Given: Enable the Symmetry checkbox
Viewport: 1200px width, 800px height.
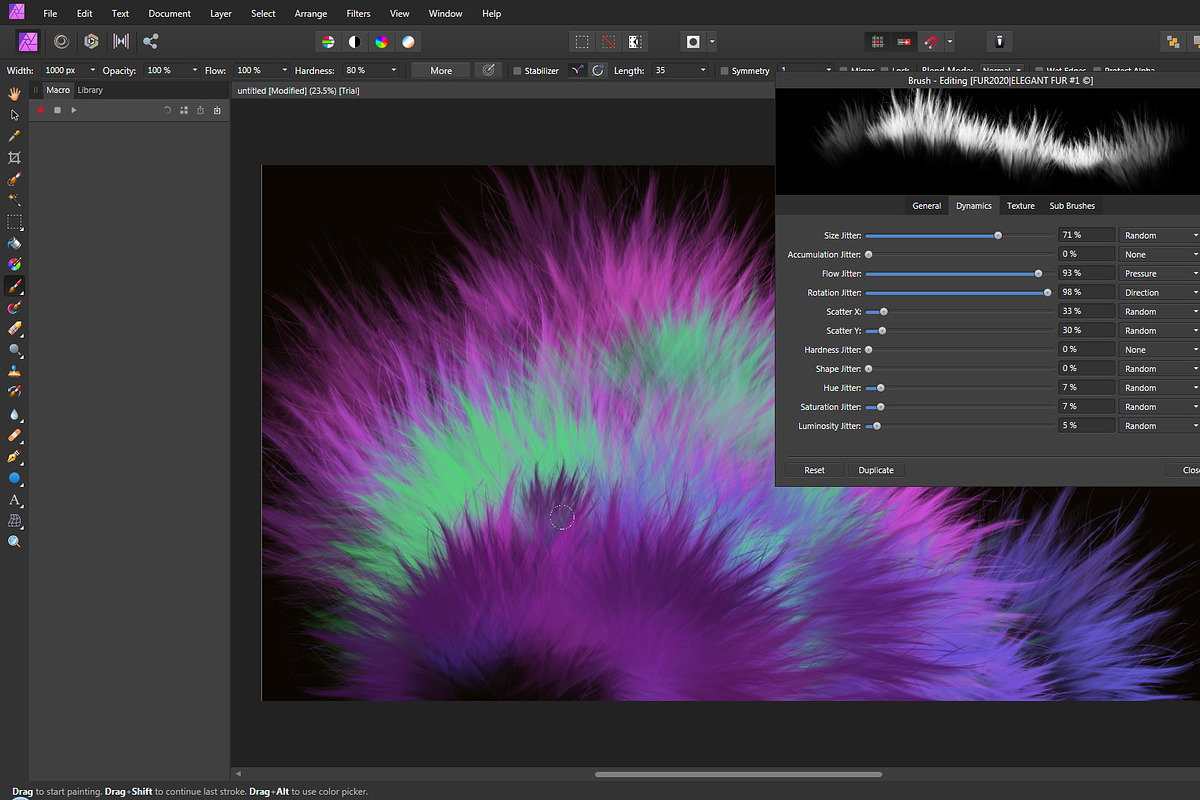Looking at the screenshot, I should click(724, 70).
